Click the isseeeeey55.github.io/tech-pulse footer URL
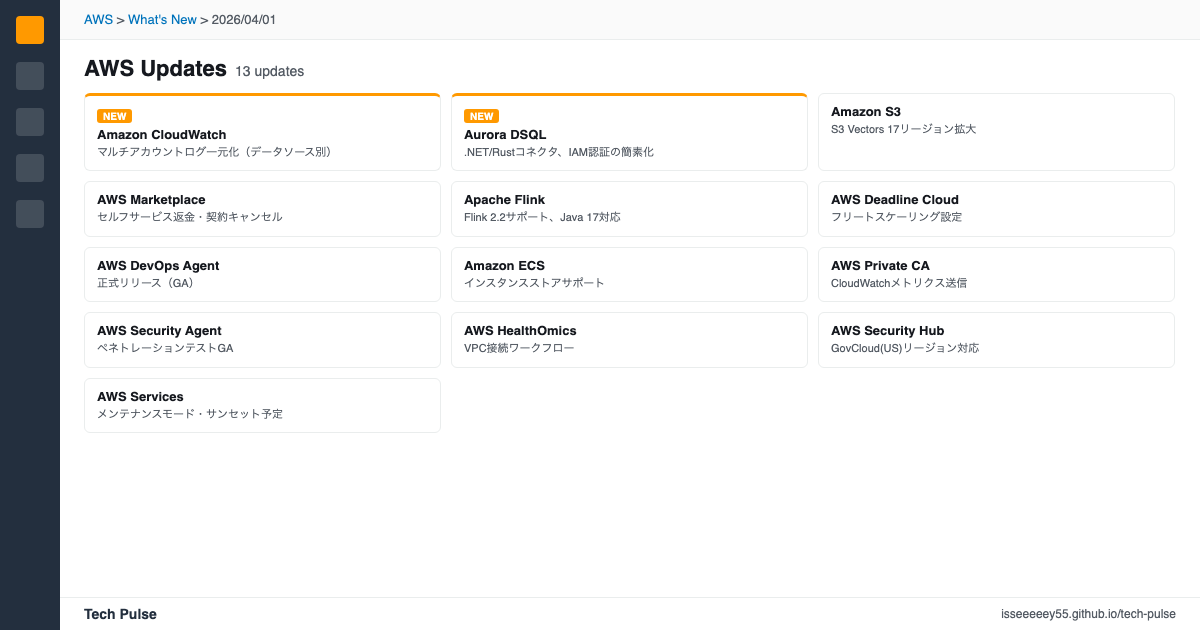This screenshot has width=1200, height=630. tap(1088, 614)
